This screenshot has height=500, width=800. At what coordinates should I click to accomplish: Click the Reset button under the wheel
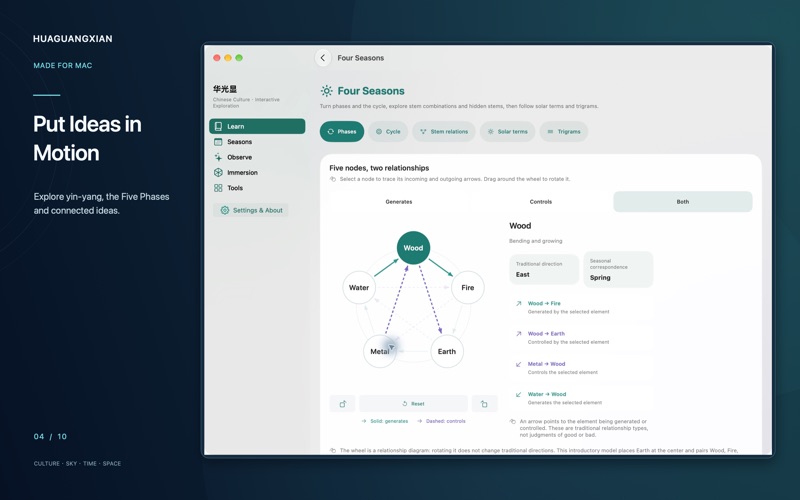point(413,404)
